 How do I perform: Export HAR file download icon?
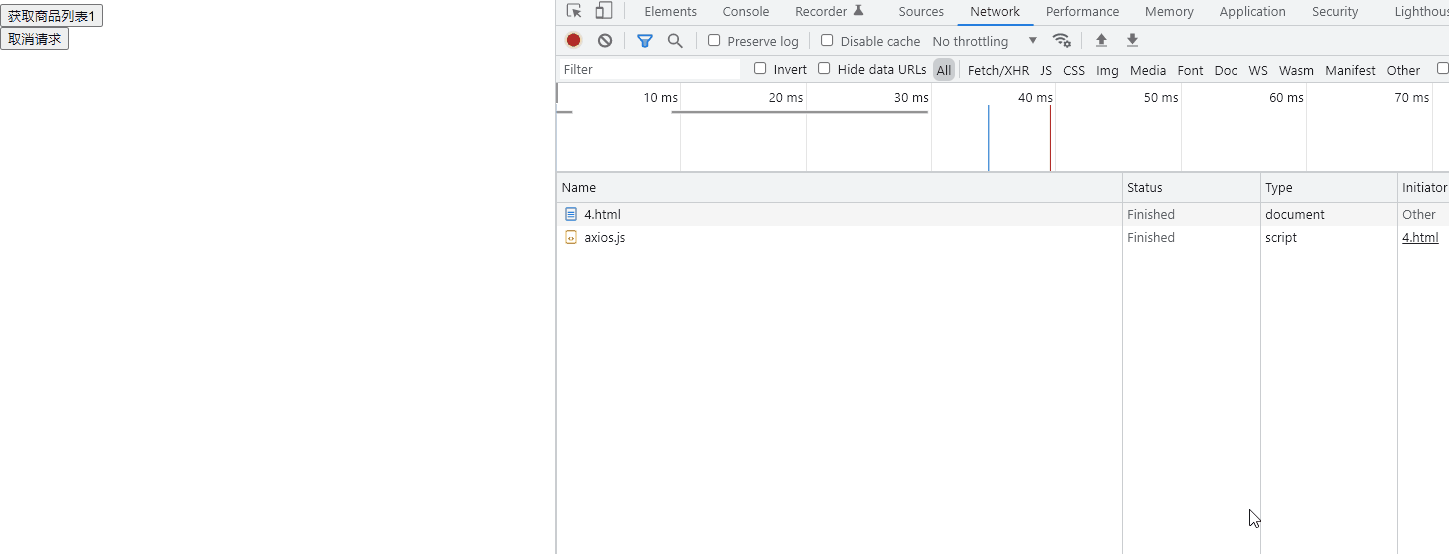[1132, 40]
